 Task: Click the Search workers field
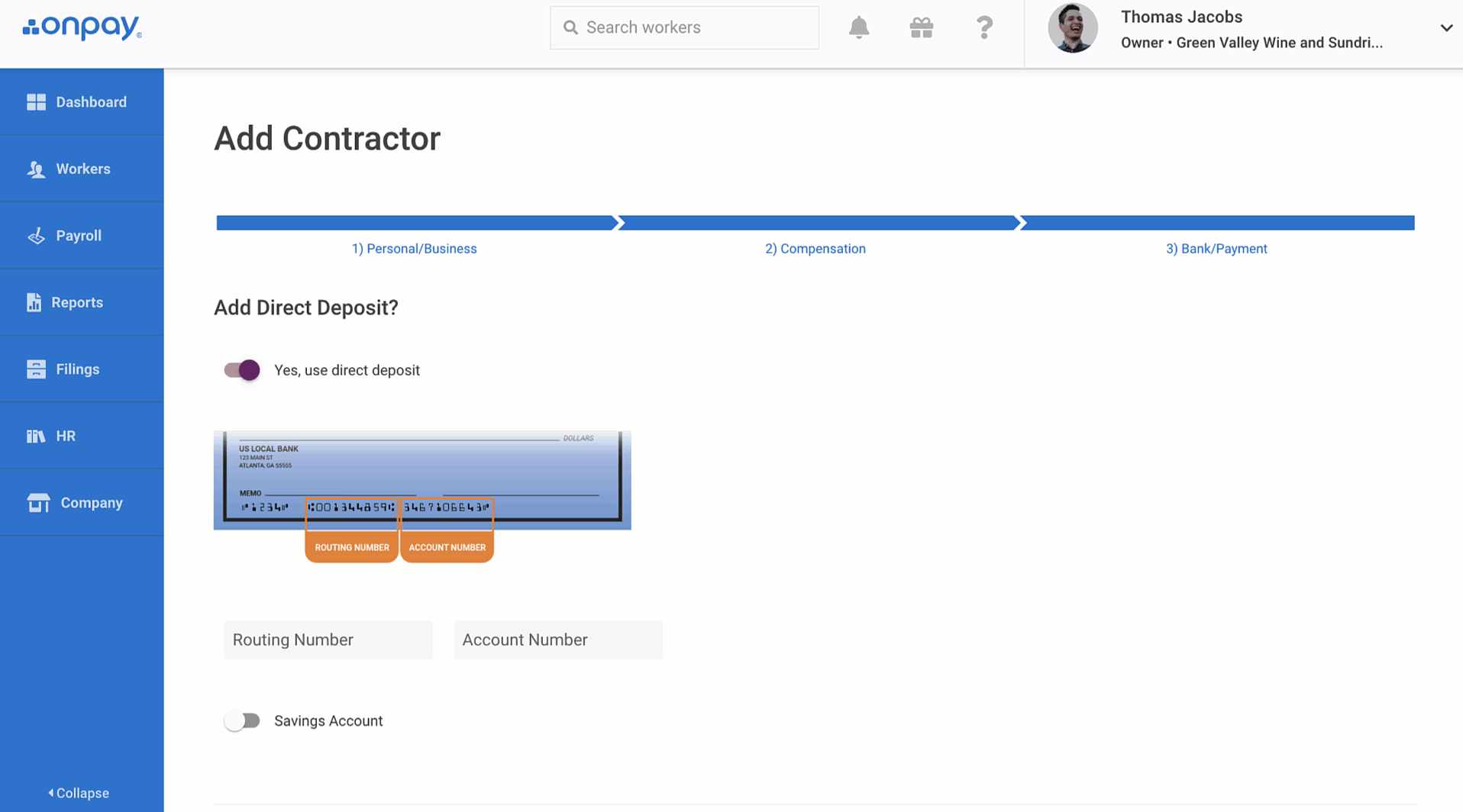click(x=684, y=27)
